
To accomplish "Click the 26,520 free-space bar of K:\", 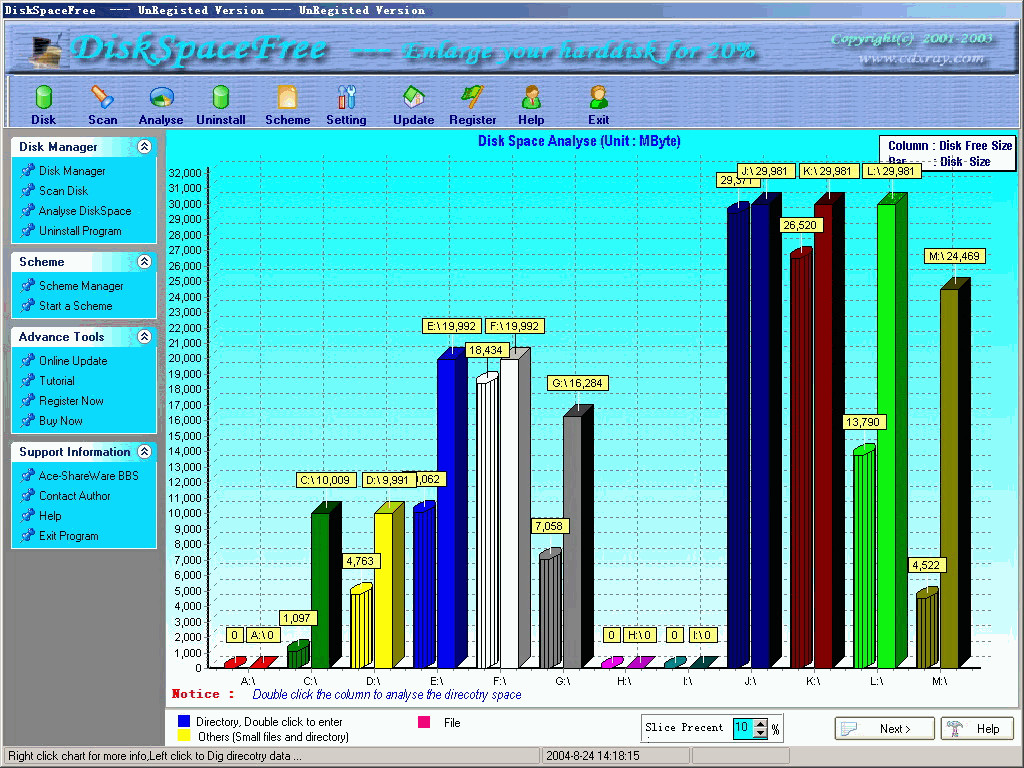I will (x=801, y=457).
